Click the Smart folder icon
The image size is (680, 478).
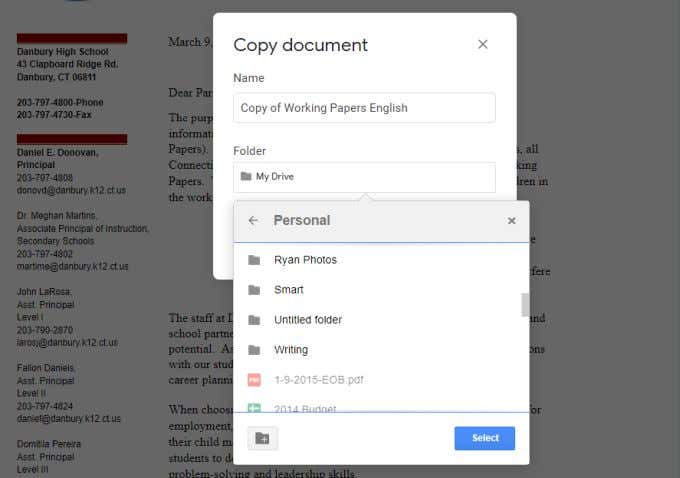[254, 290]
